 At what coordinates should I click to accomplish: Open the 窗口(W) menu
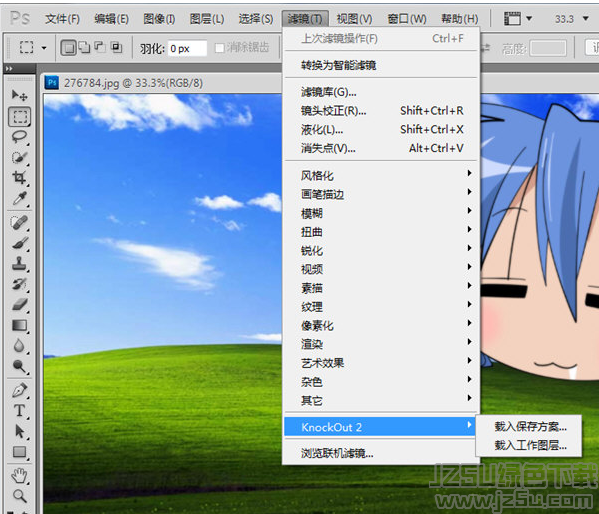[x=407, y=18]
